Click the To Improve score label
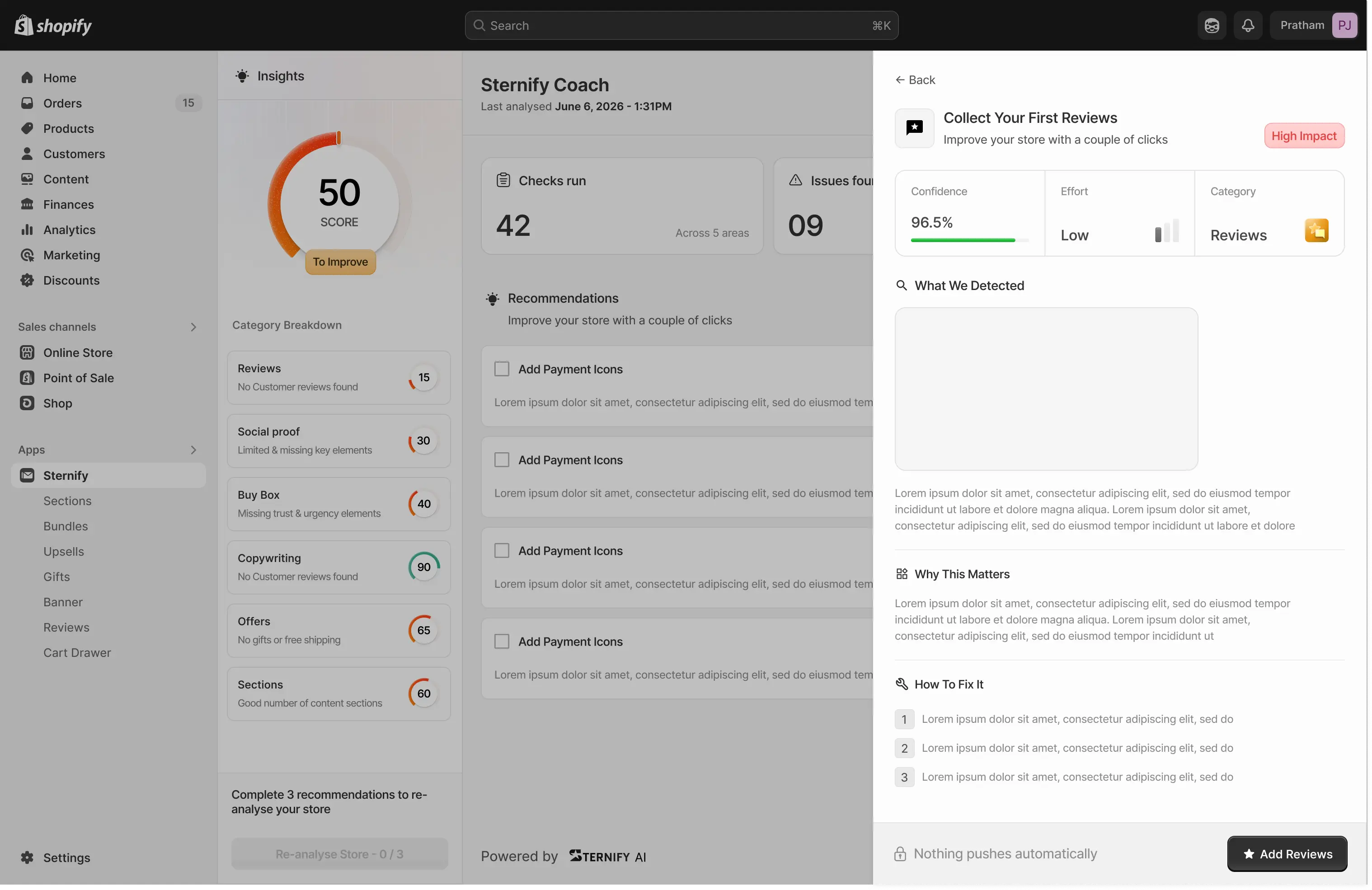The width and height of the screenshot is (1372, 890). click(x=340, y=262)
